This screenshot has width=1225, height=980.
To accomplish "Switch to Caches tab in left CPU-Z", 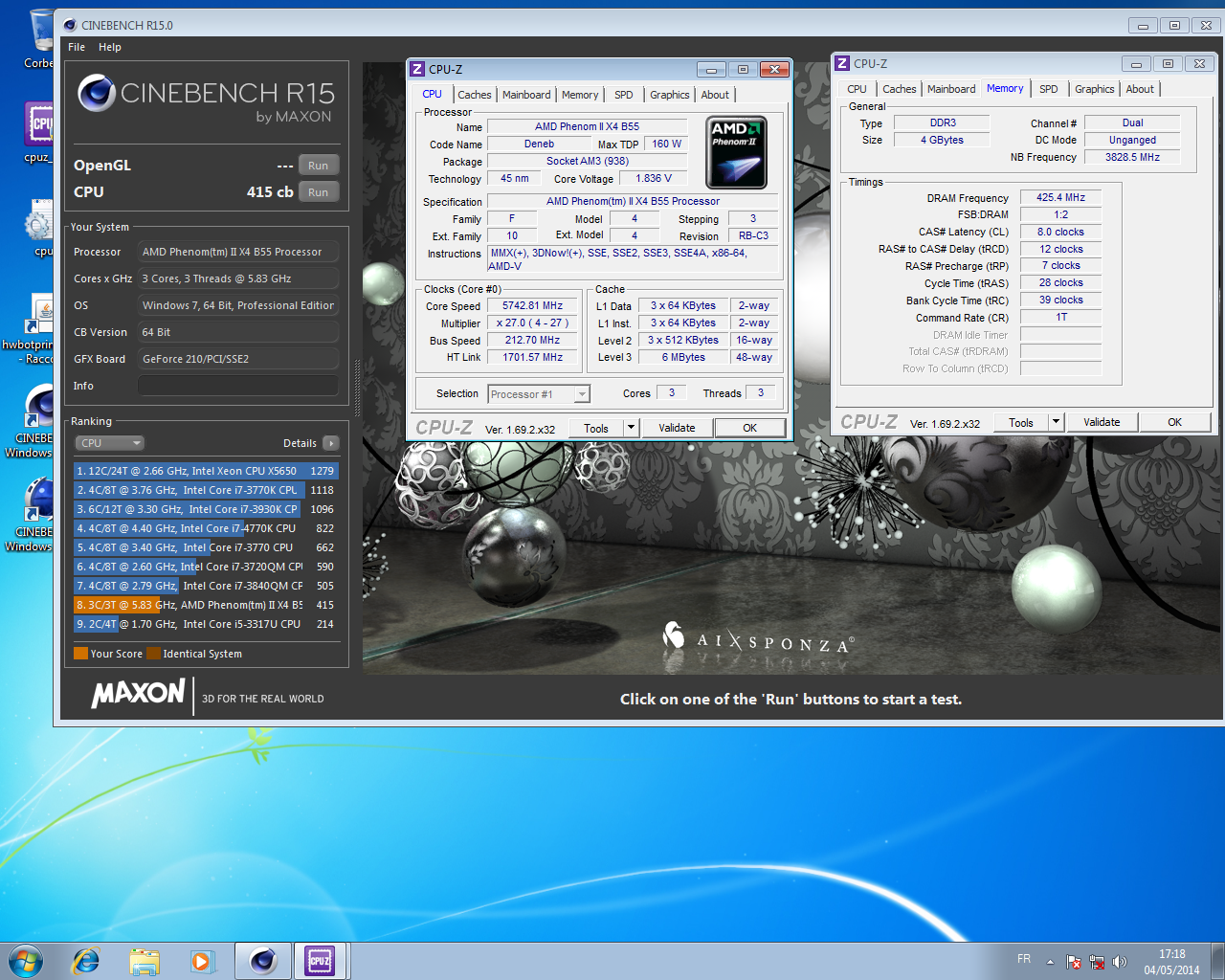I will (474, 95).
